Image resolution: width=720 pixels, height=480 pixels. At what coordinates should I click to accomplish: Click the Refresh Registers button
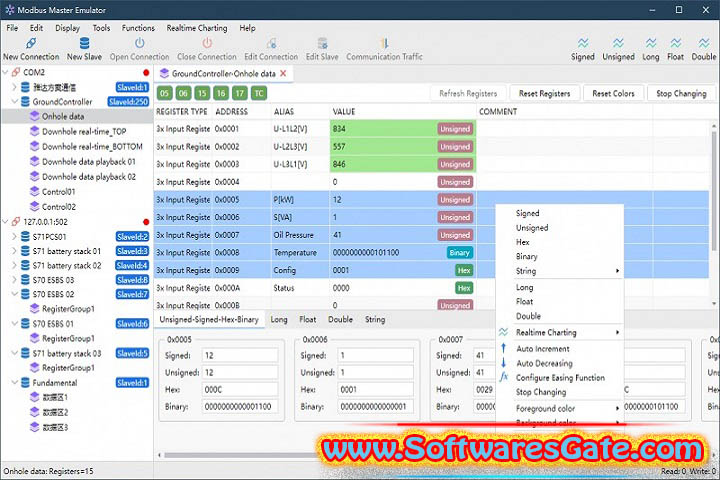pyautogui.click(x=468, y=93)
